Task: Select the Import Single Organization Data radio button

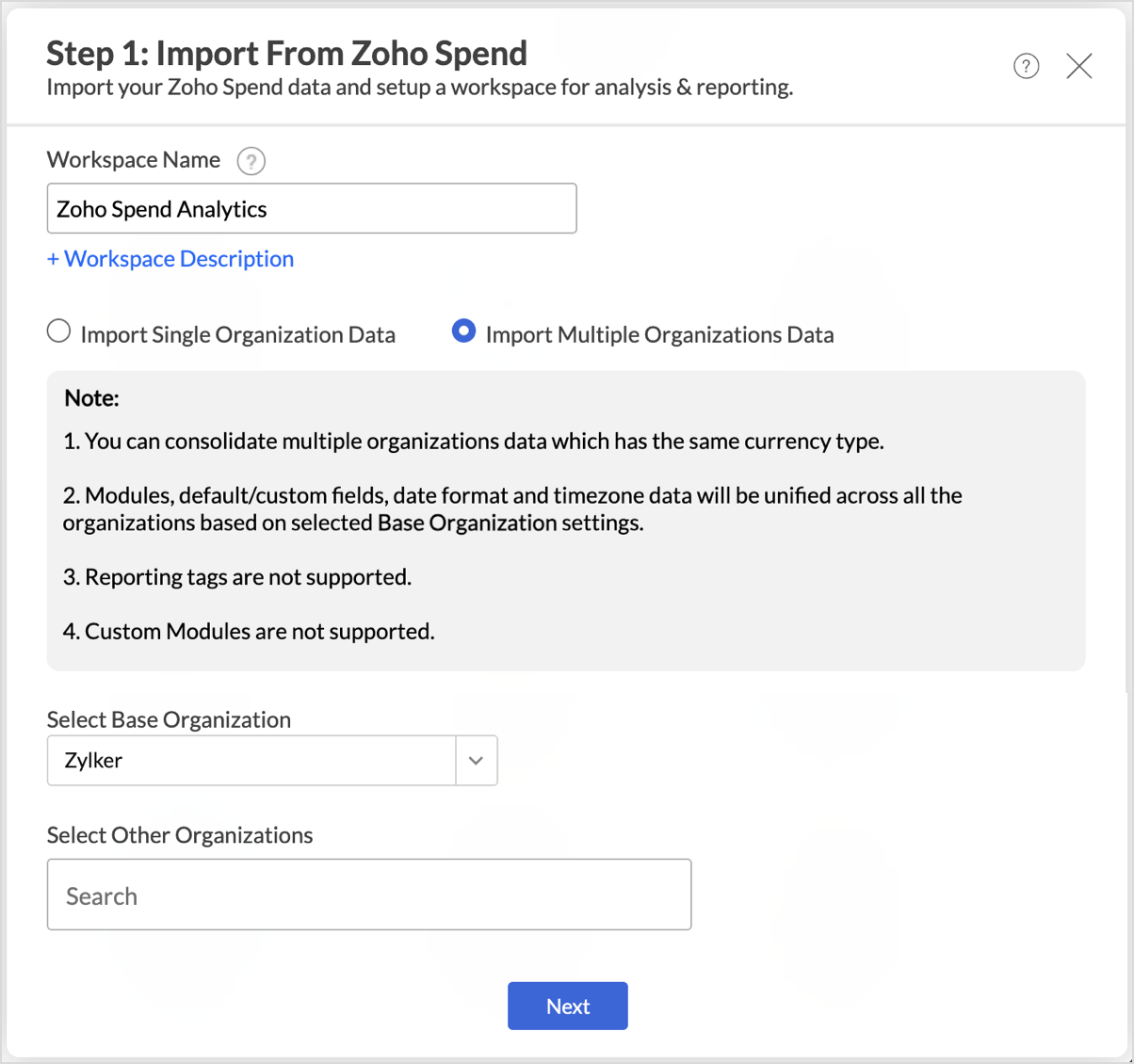Action: (x=59, y=331)
